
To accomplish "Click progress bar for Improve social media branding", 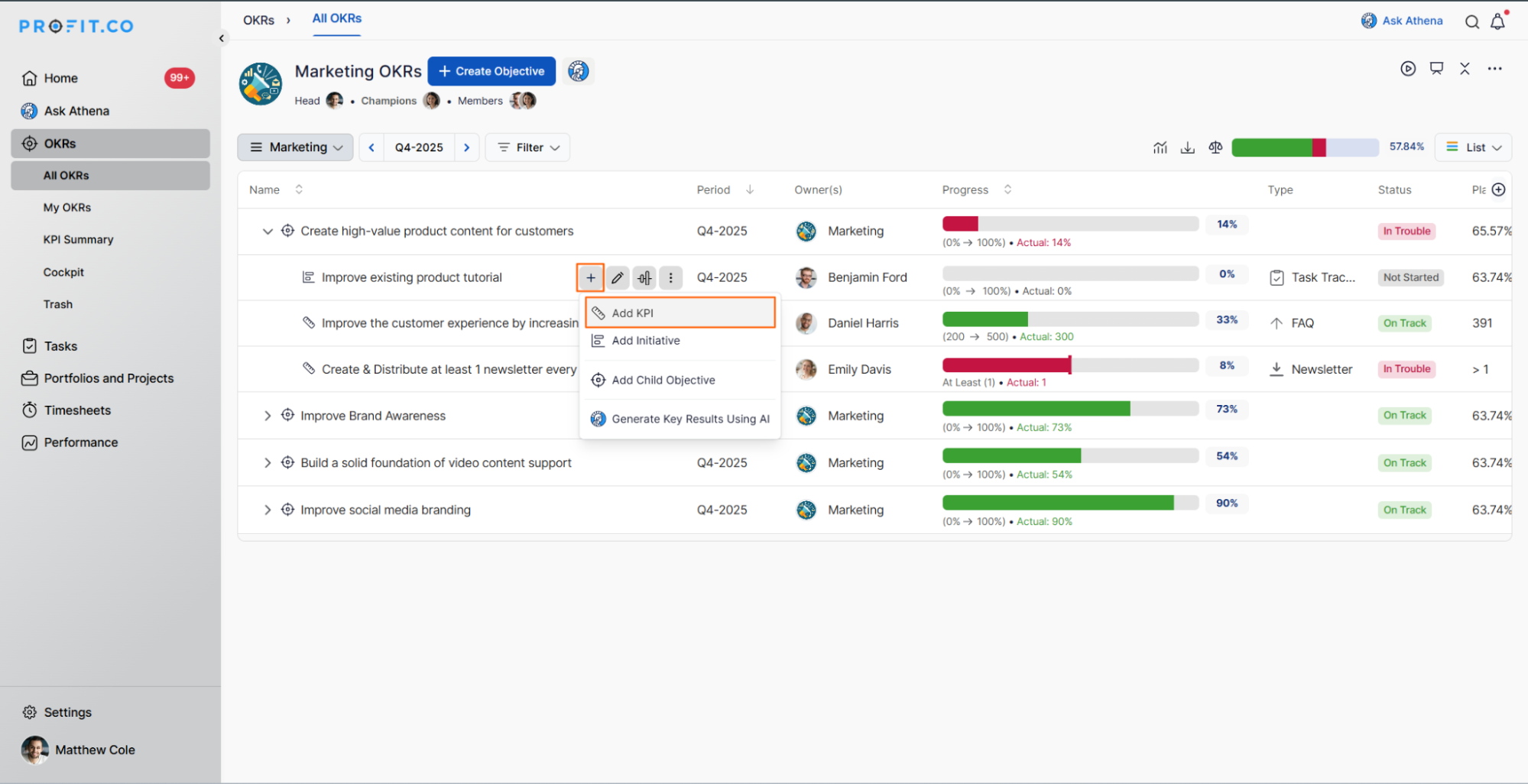I will coord(1070,503).
